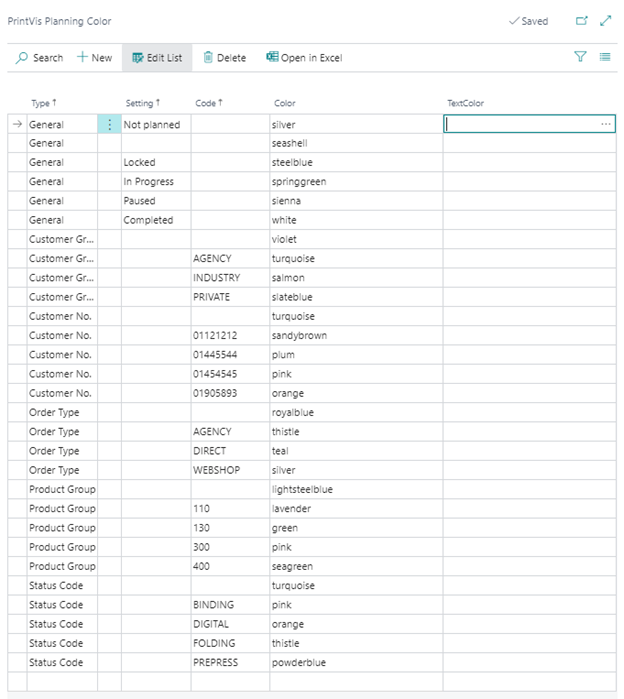Sort by Code column header
This screenshot has height=699, width=624.
pos(209,103)
